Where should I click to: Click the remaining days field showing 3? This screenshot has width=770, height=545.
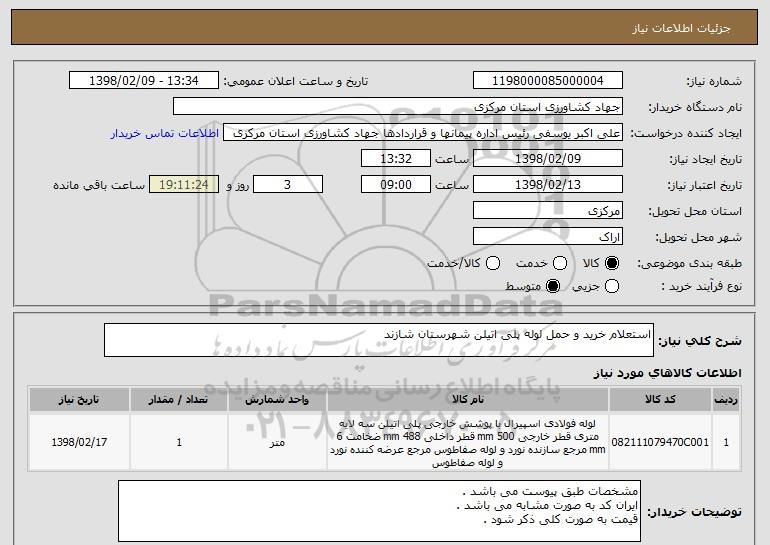click(x=288, y=185)
